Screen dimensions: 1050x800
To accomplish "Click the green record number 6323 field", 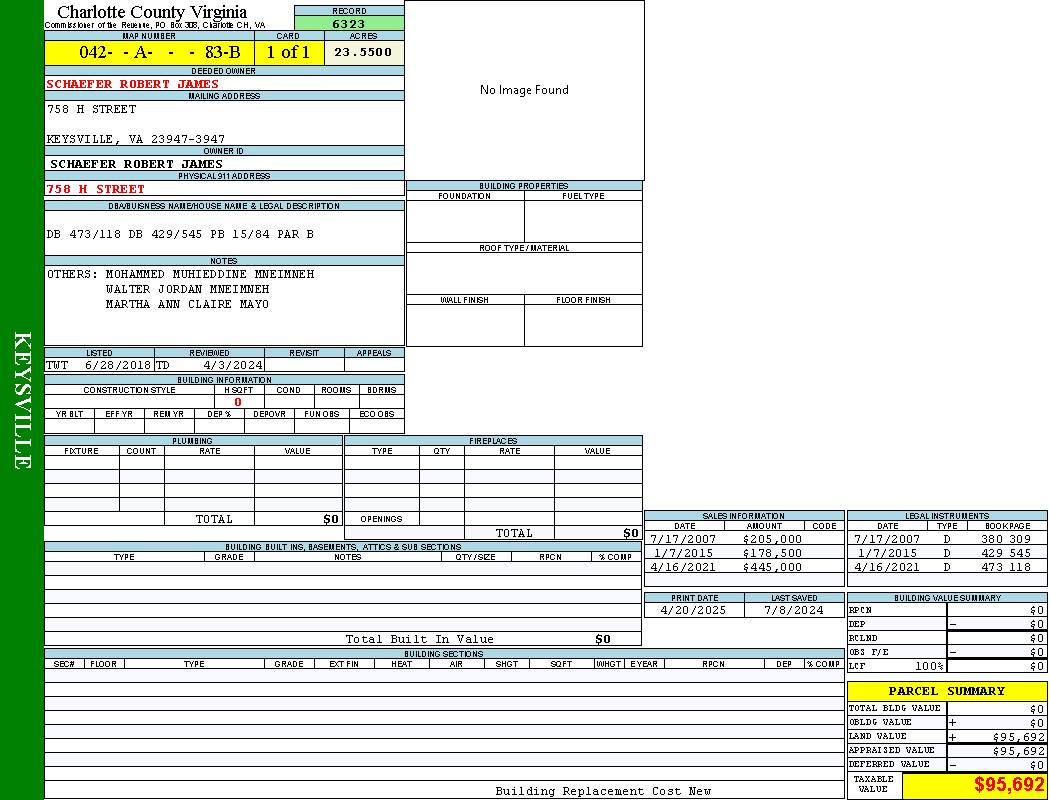I will click(x=349, y=23).
